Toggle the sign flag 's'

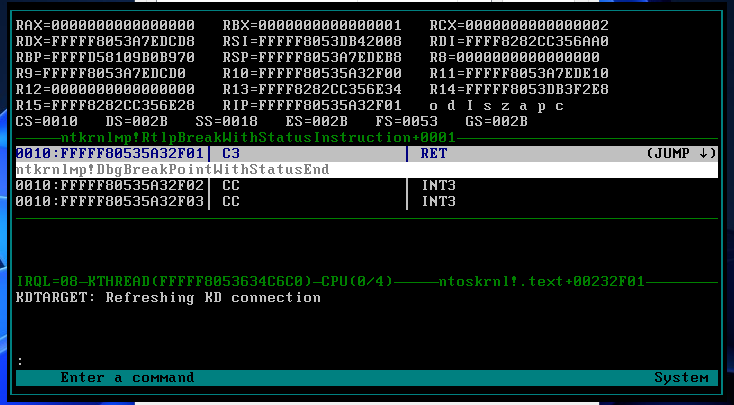(x=487, y=106)
